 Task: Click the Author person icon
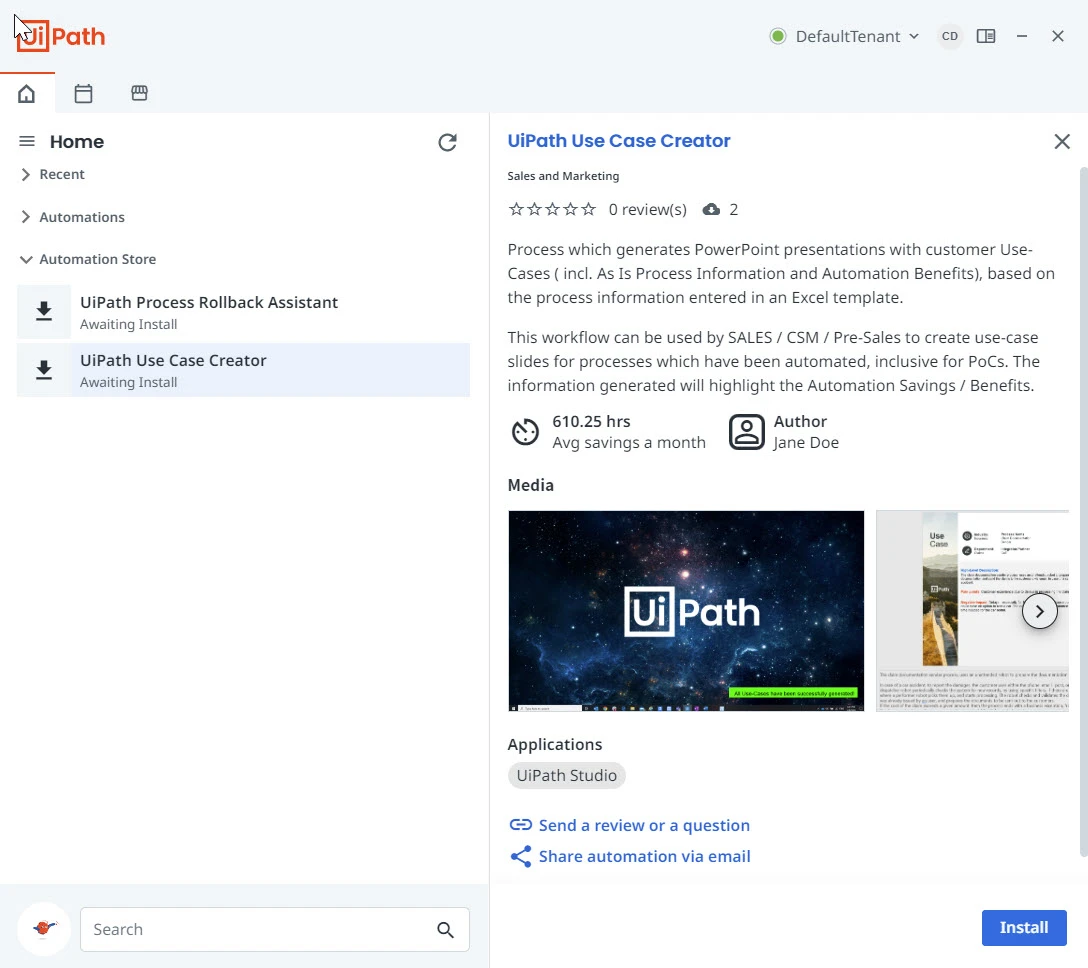[x=747, y=432]
